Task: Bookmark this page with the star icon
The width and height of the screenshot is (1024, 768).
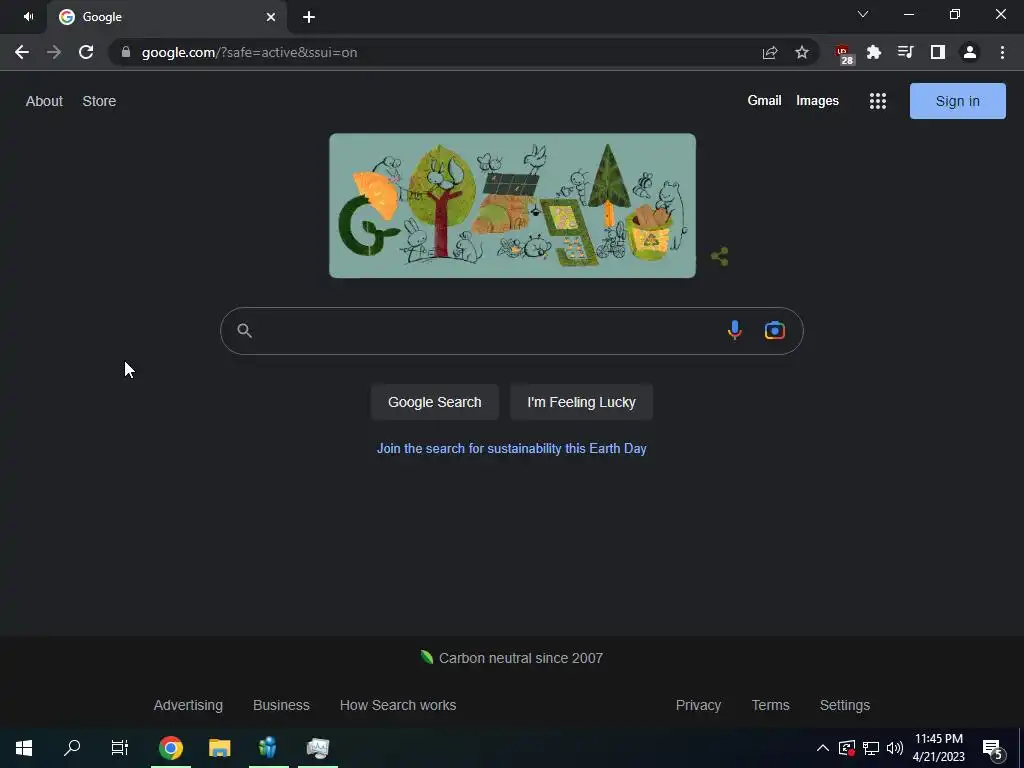Action: tap(802, 52)
